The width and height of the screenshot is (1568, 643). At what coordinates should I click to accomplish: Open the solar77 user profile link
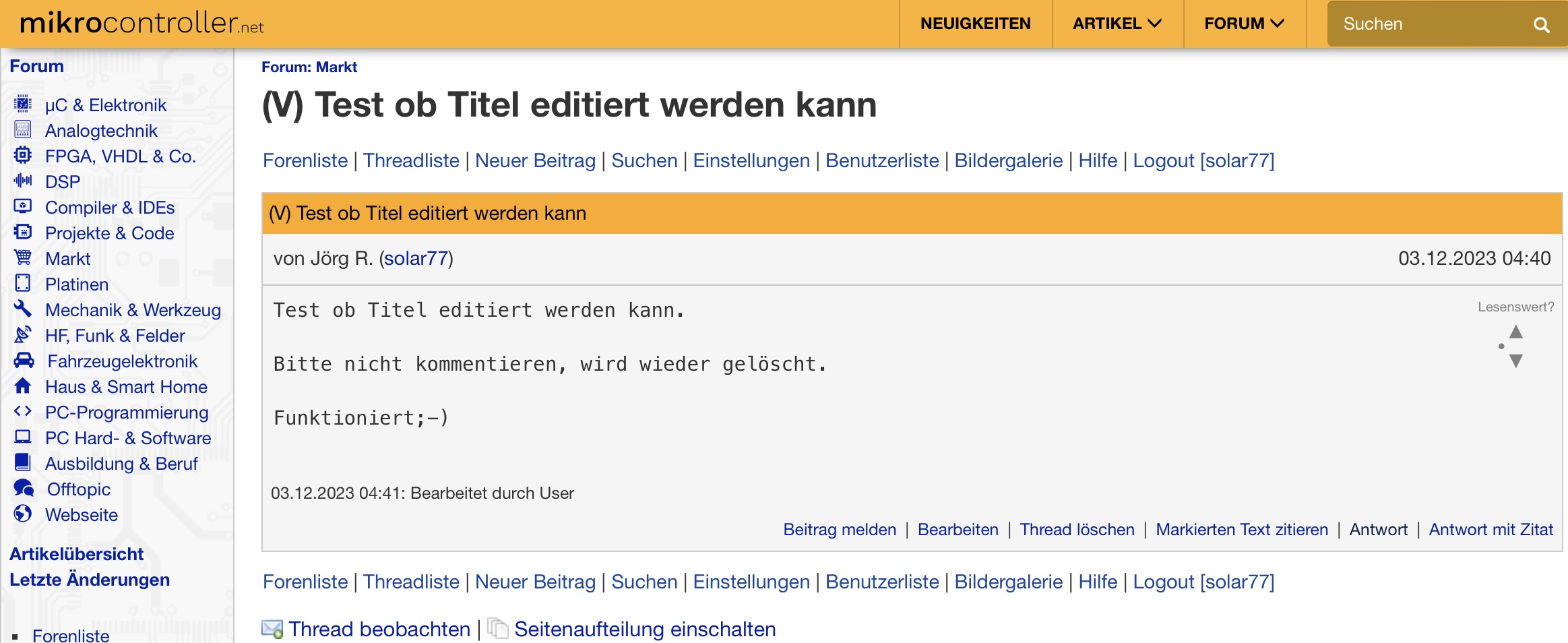tap(416, 258)
